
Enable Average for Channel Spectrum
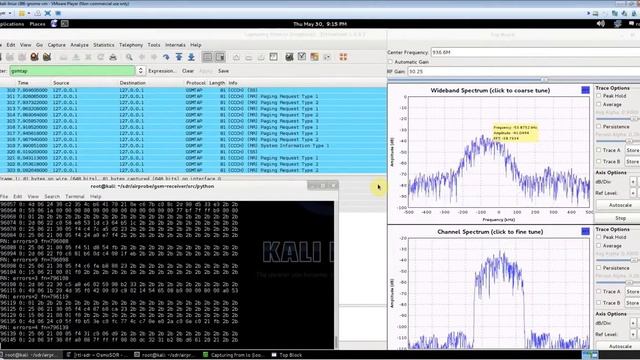[x=599, y=246]
